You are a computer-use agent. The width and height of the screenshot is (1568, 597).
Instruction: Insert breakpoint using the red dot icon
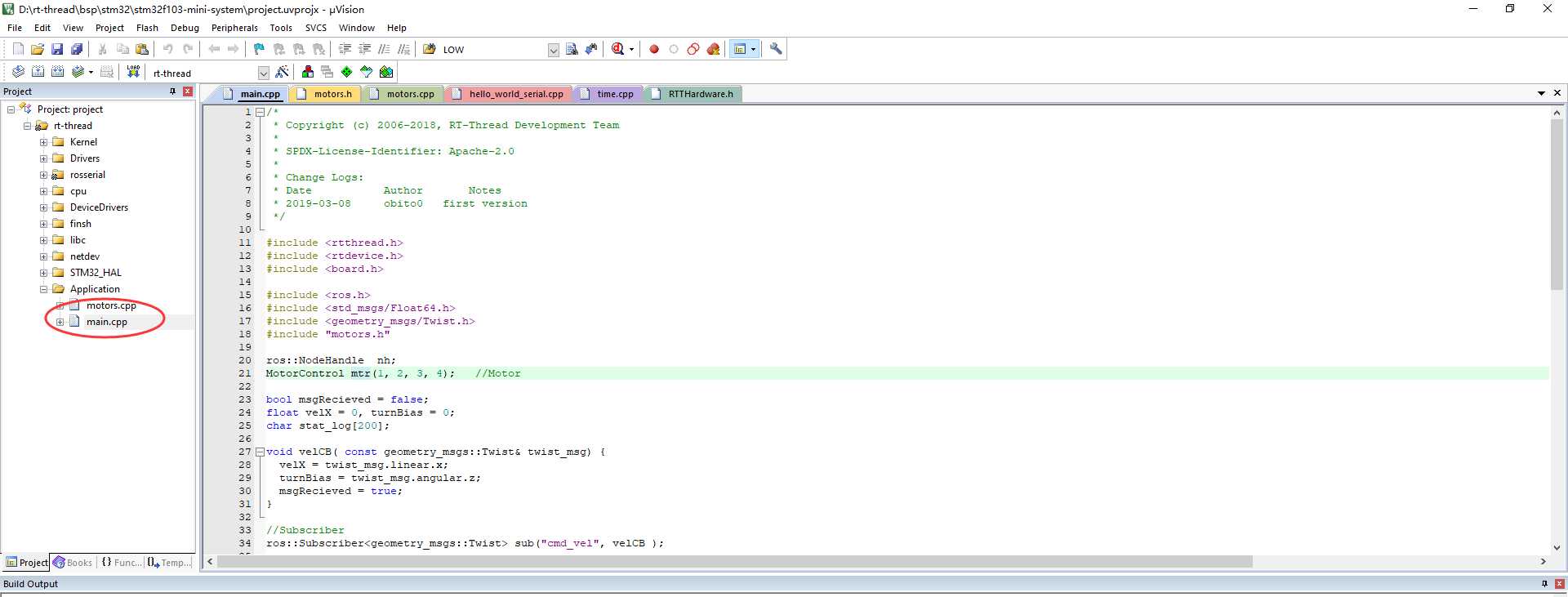point(653,49)
